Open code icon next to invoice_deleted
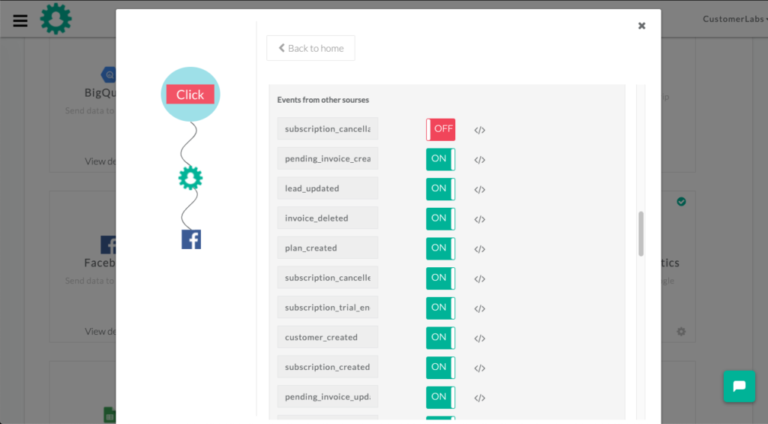This screenshot has height=424, width=768. (480, 220)
